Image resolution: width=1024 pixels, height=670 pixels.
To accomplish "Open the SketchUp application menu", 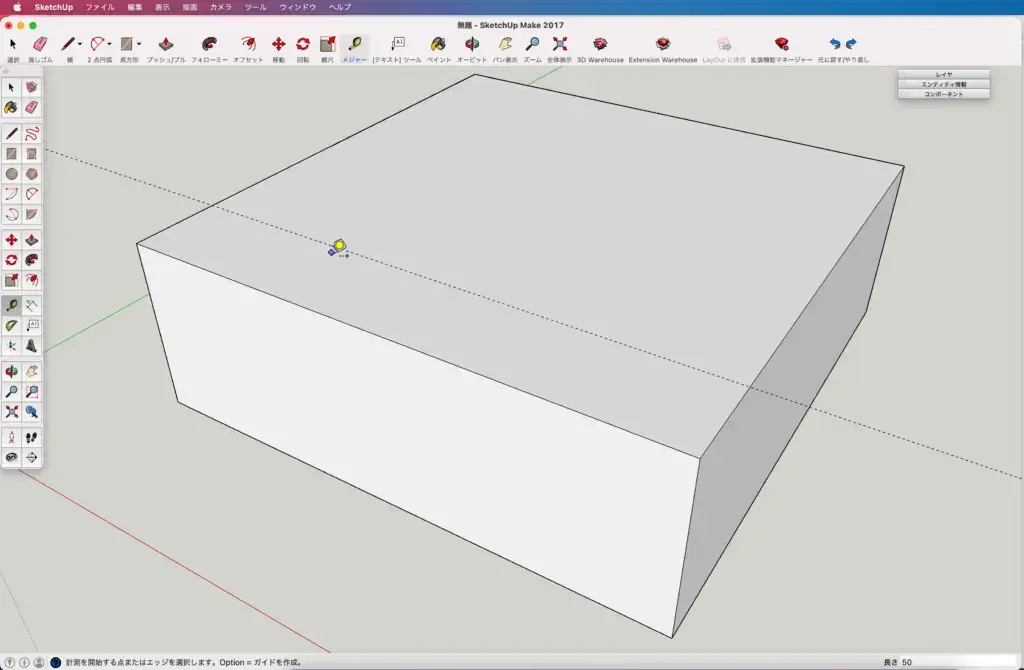I will (x=54, y=7).
